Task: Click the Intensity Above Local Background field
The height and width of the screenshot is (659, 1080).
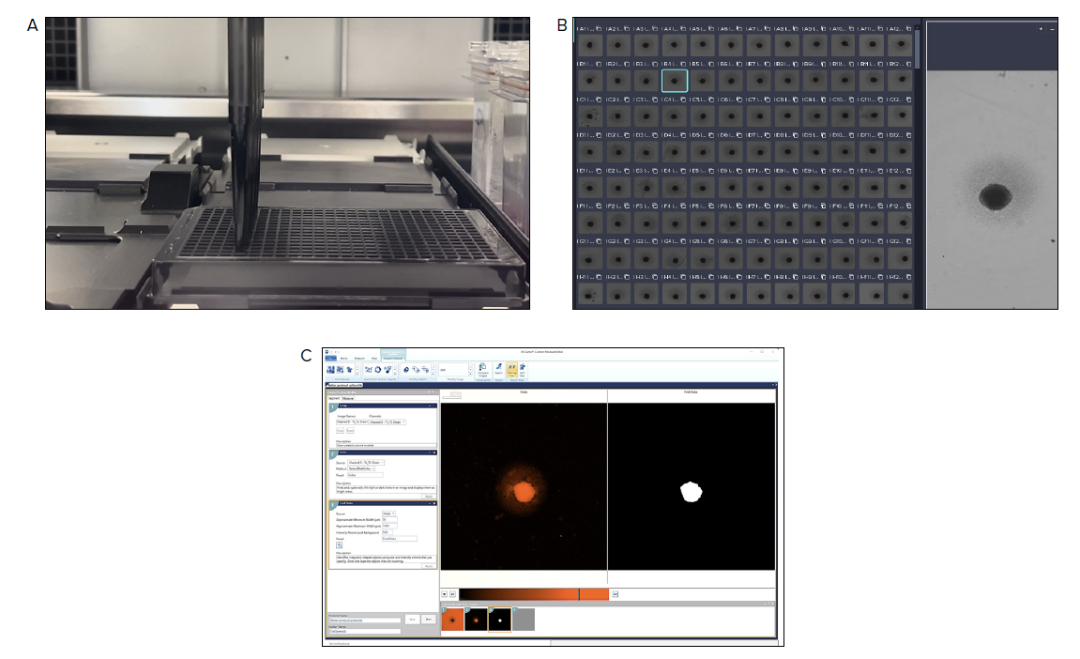Action: point(387,532)
